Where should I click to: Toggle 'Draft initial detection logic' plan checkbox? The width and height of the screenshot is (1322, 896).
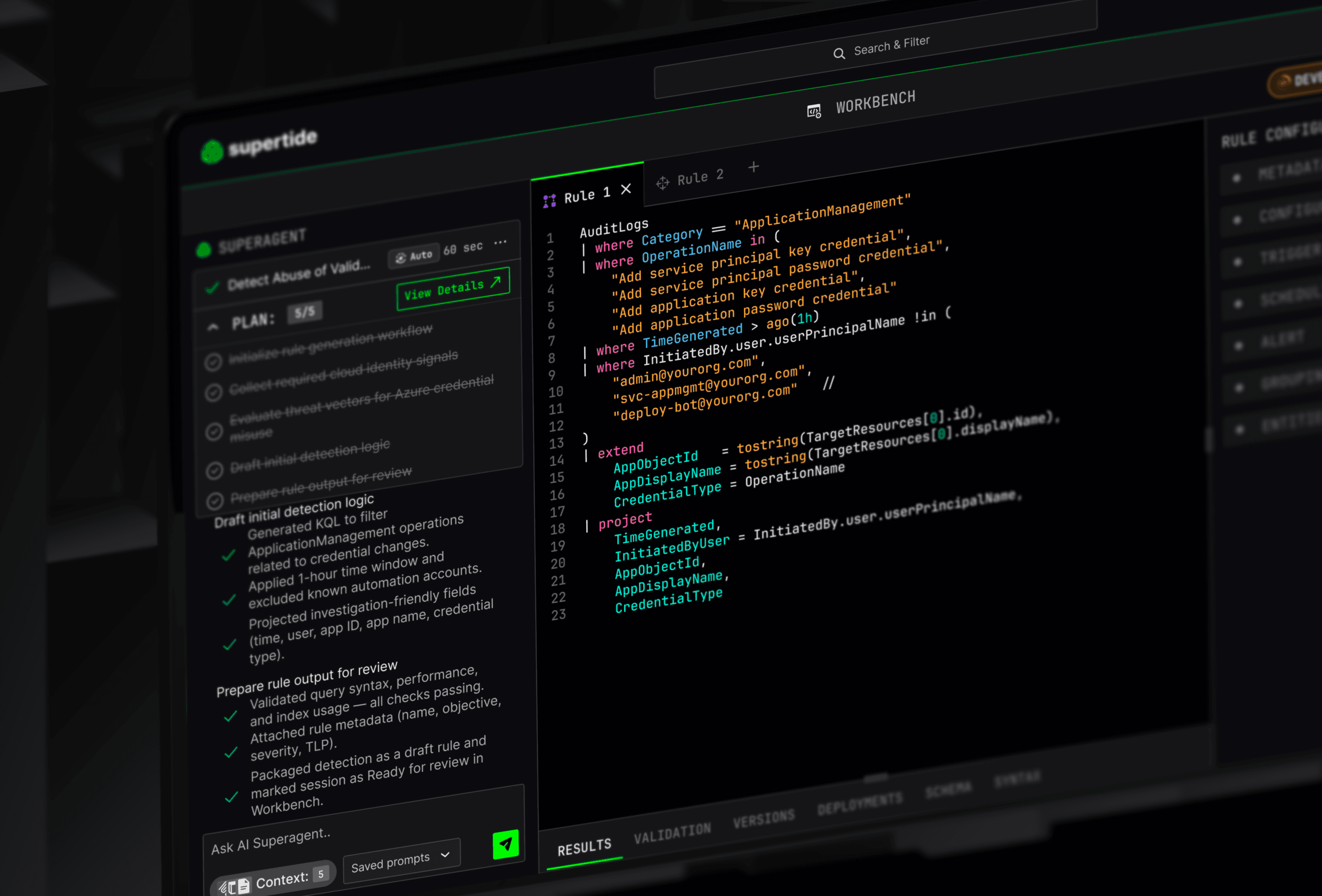tap(214, 470)
